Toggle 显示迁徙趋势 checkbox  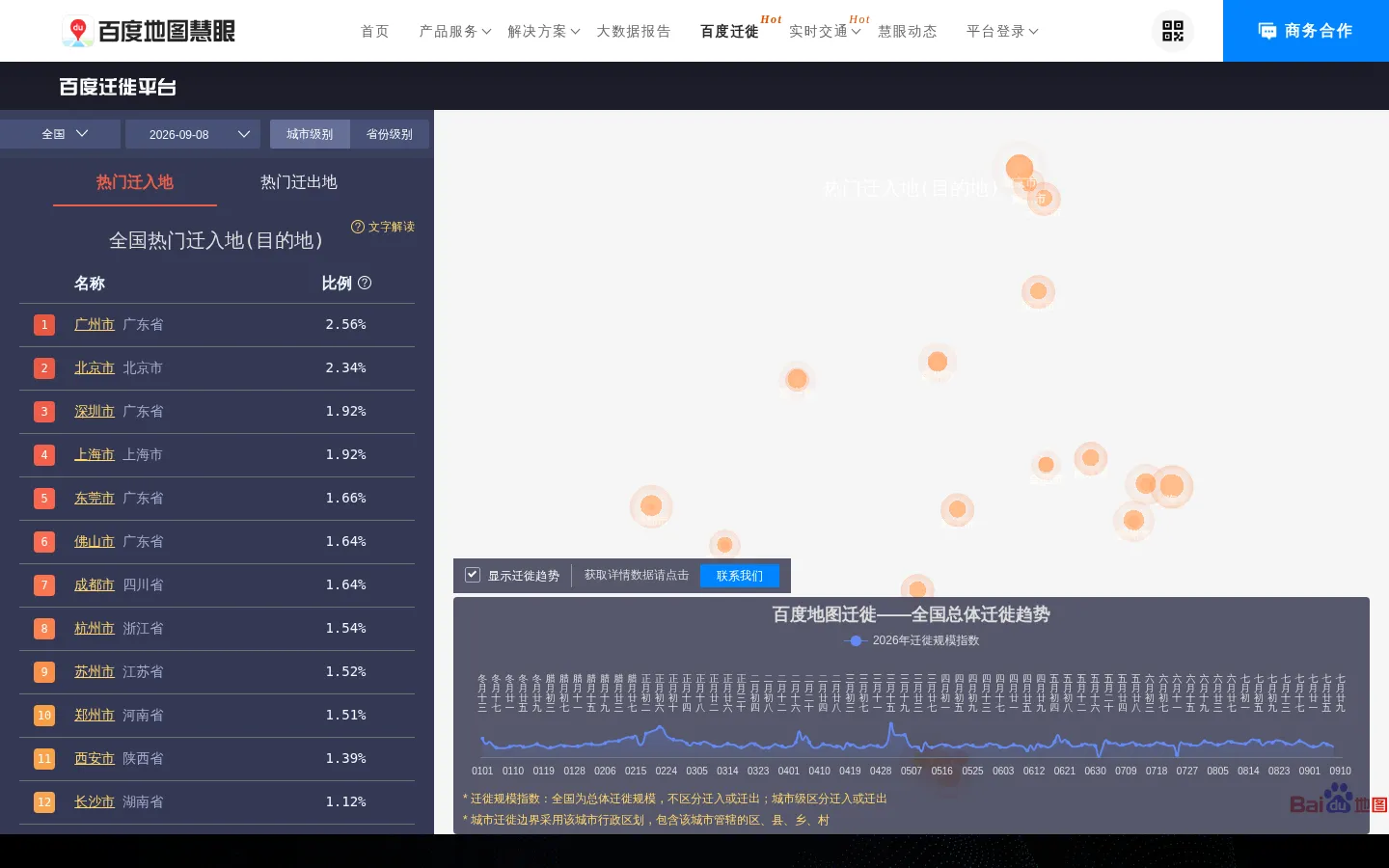[x=473, y=575]
